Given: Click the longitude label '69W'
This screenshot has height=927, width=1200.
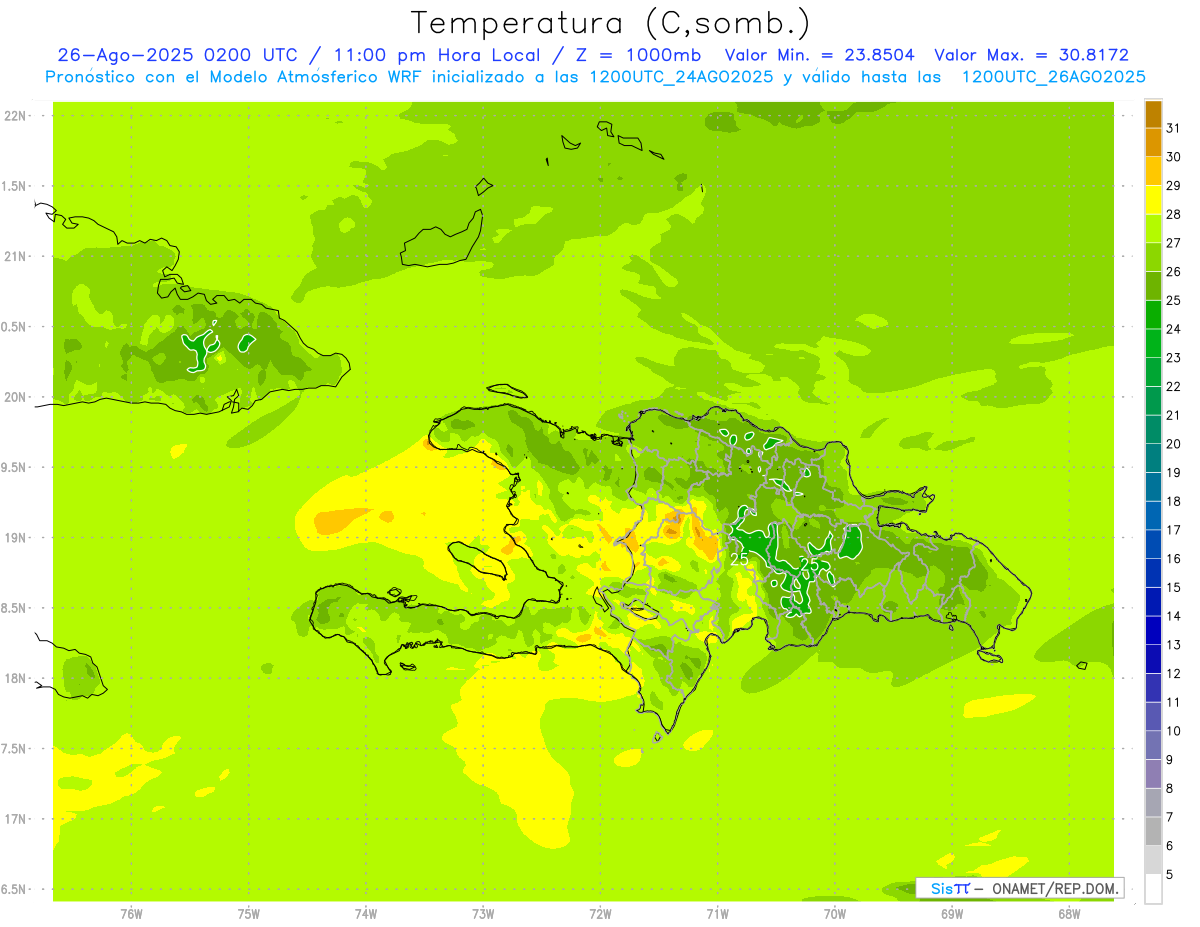Looking at the screenshot, I should click(x=952, y=913).
